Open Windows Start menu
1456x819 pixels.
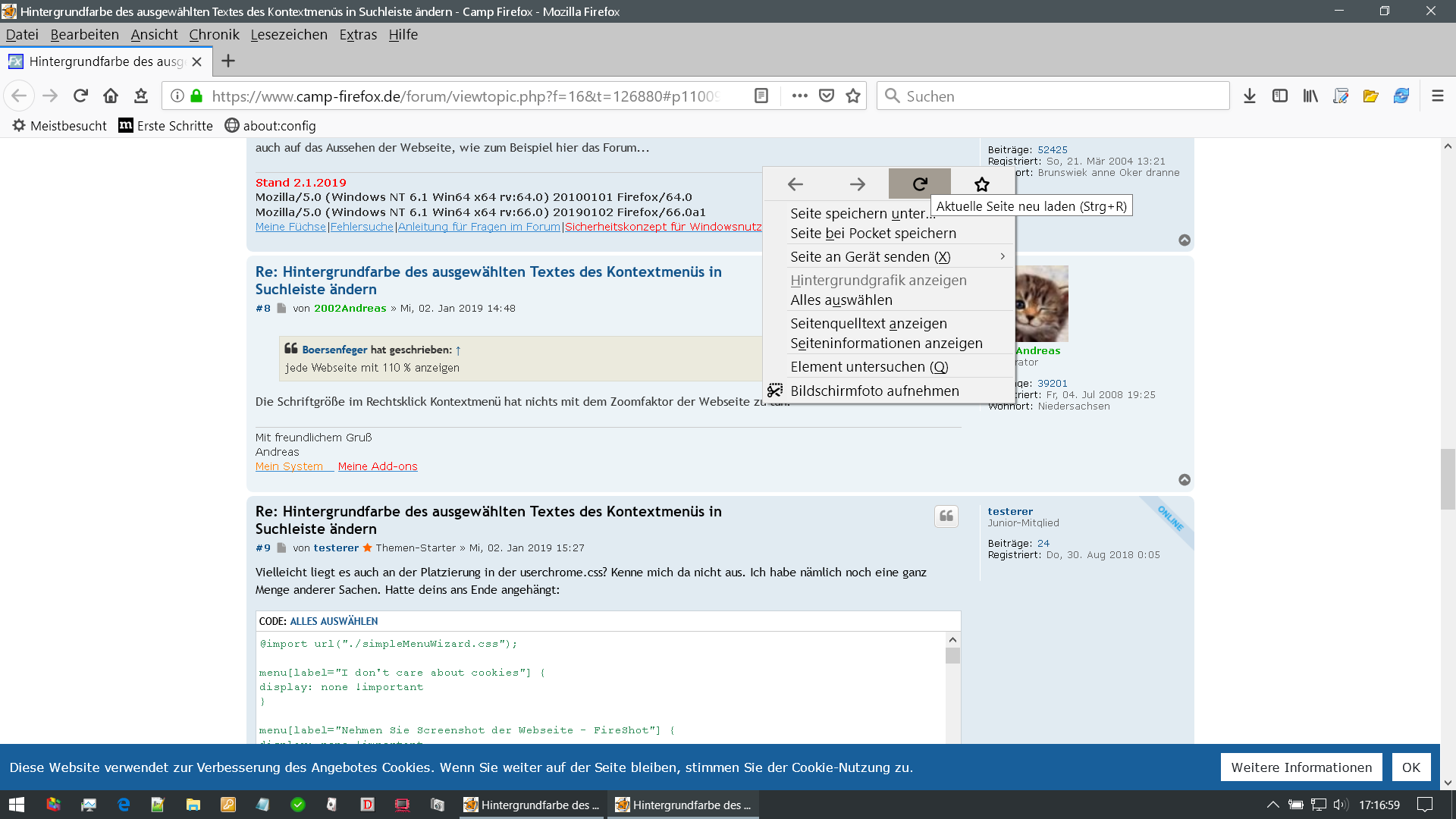[17, 805]
